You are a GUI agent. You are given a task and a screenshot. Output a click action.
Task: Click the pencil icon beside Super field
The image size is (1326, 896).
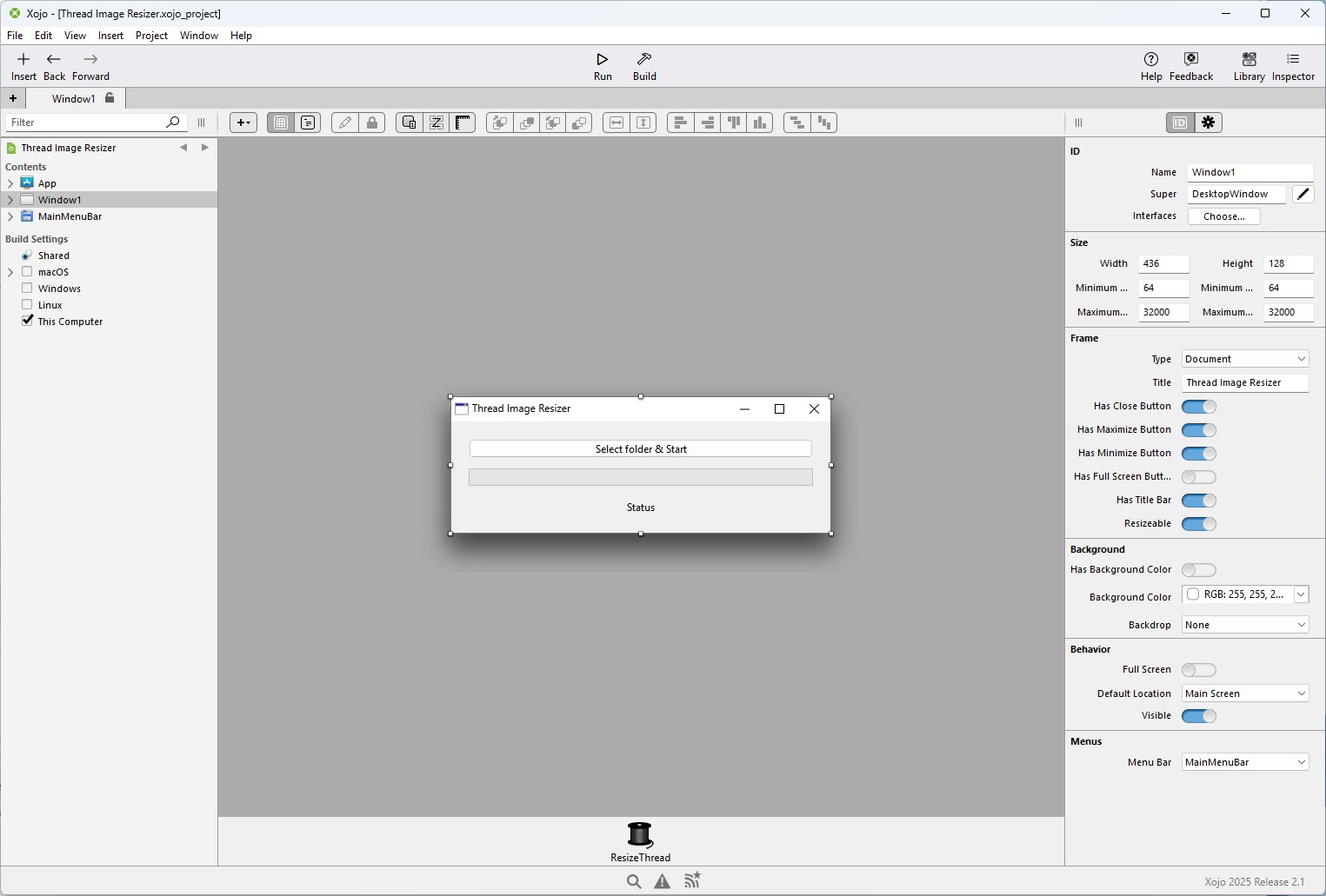tap(1303, 194)
